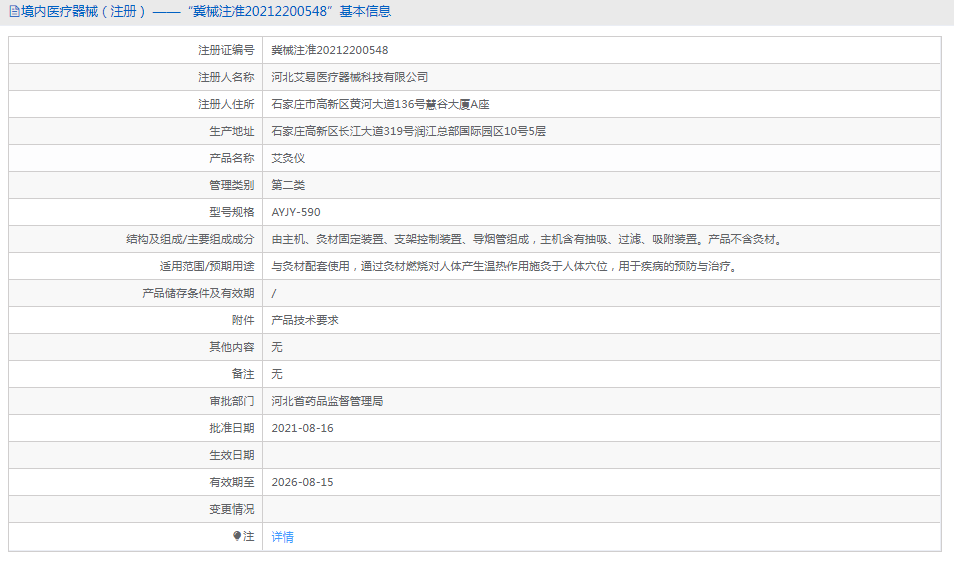The height and width of the screenshot is (562, 954).
Task: Click registrant name 河北艾易医疗器械科技有限公司
Action: pyautogui.click(x=350, y=77)
